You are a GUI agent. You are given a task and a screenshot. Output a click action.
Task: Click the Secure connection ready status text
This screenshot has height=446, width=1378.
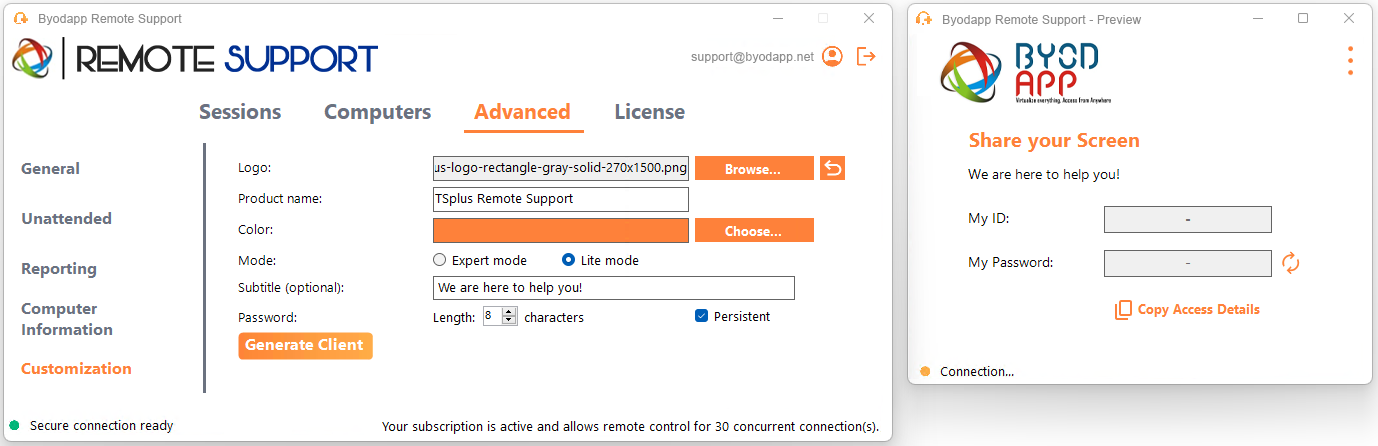(101, 425)
